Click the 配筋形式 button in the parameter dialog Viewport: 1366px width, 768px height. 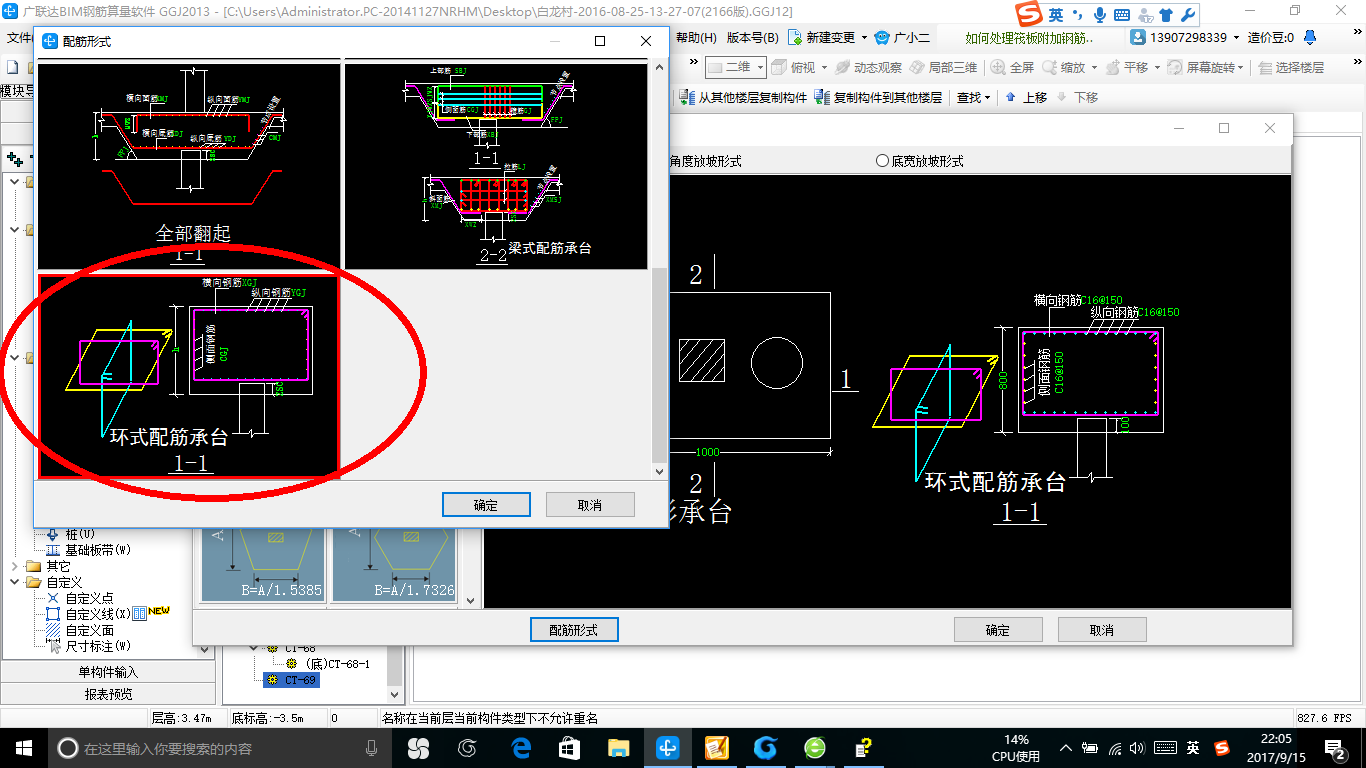point(574,630)
